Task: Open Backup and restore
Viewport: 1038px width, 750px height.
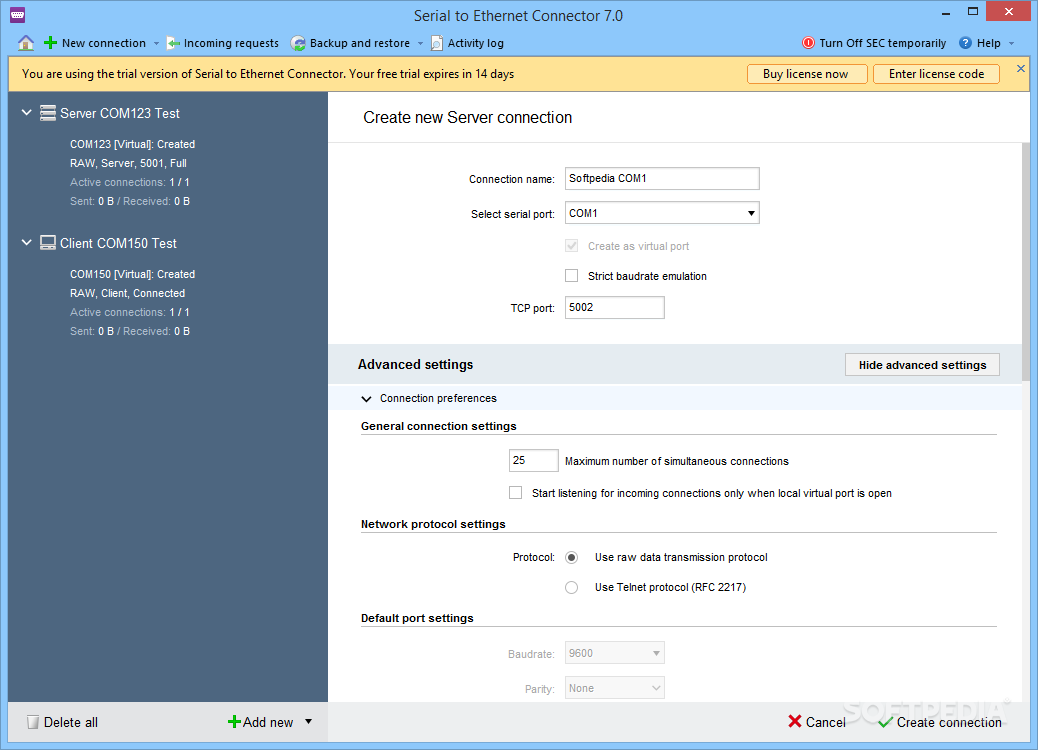Action: click(x=352, y=43)
